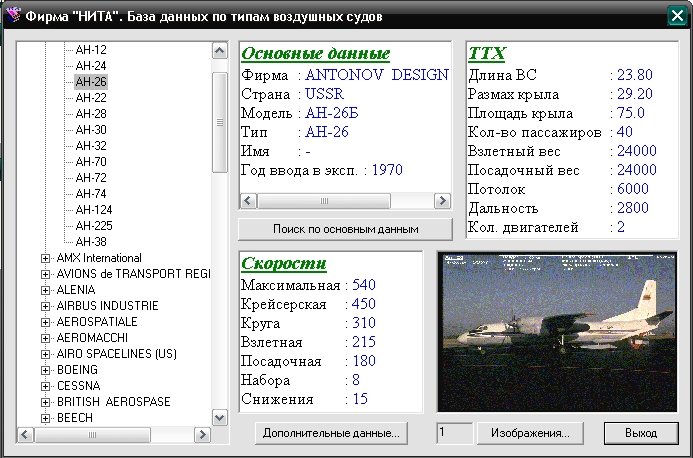The width and height of the screenshot is (693, 458).
Task: Click tree horizontal scrollbar left arrow
Action: point(25,435)
